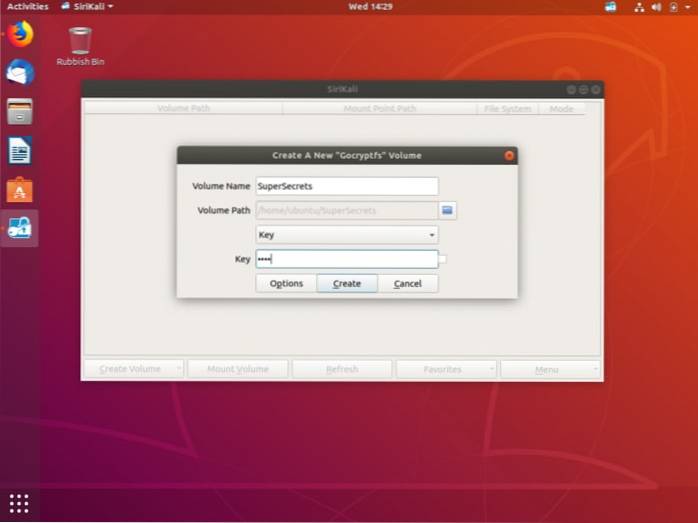This screenshot has height=523, width=698.
Task: Click the SiriKali dock icon
Action: pos(20,228)
